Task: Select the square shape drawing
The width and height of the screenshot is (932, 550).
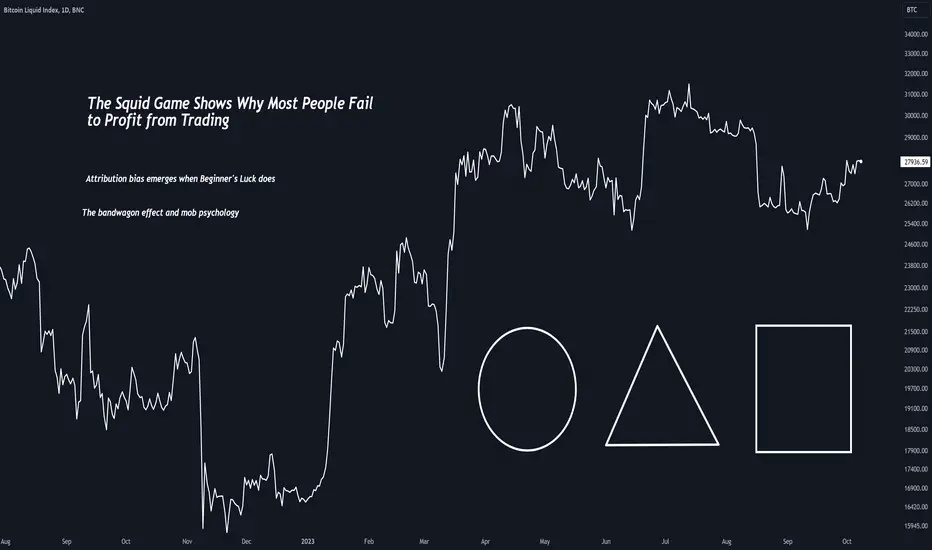Action: coord(803,389)
